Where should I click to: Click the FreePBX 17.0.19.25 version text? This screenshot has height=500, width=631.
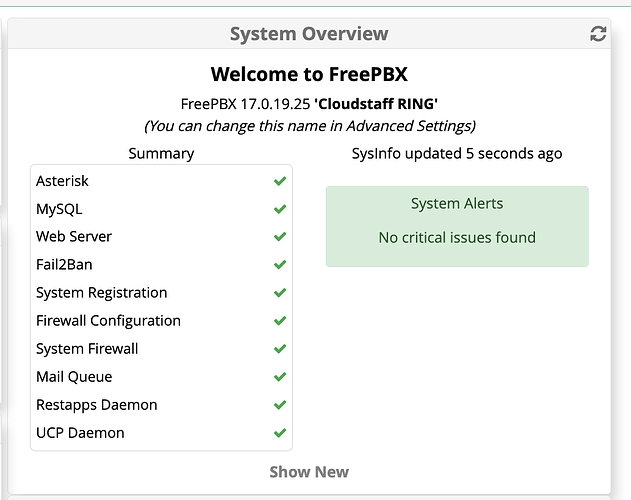point(245,104)
